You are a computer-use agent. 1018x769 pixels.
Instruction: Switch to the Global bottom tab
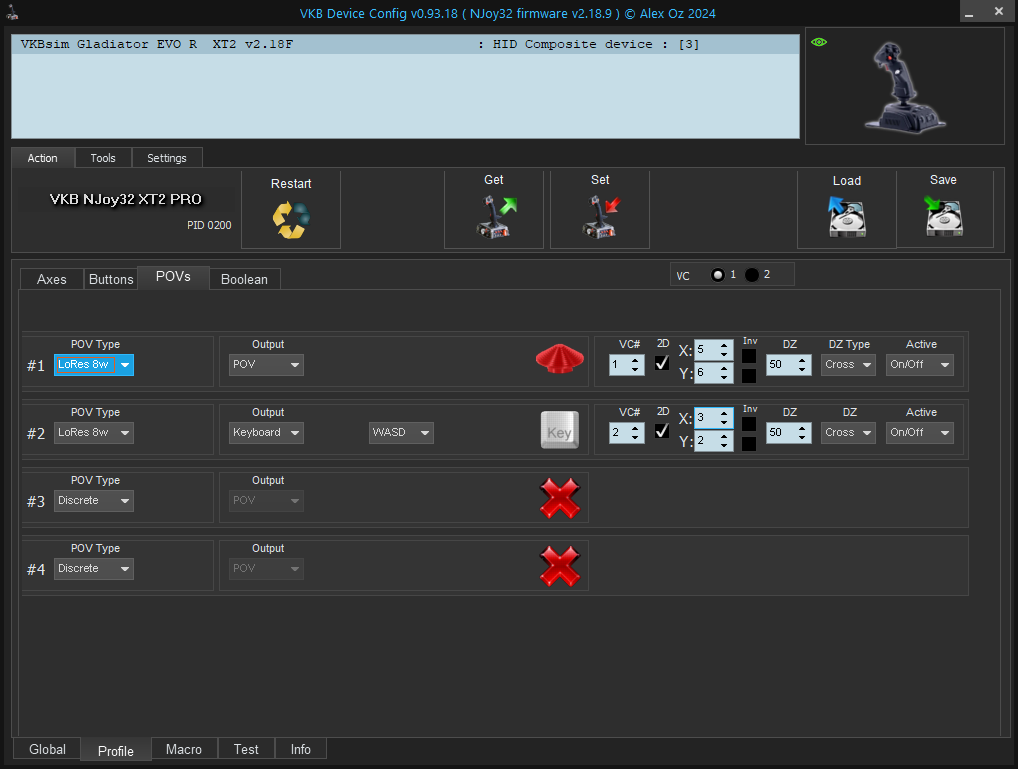point(47,749)
